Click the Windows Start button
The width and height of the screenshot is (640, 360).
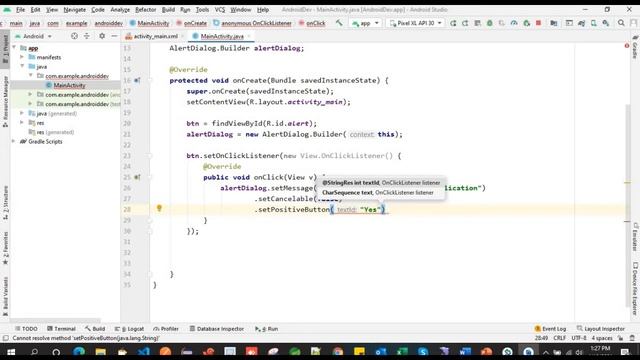[11, 351]
